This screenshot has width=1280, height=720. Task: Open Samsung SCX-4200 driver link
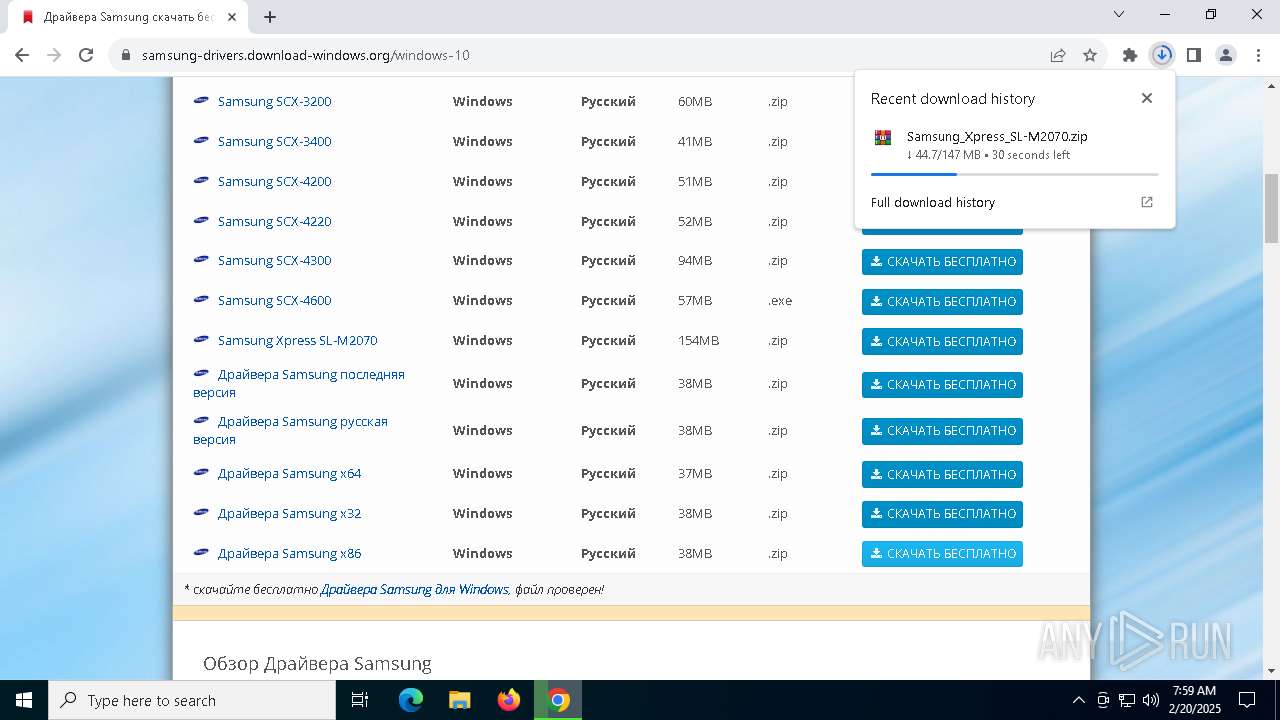[x=274, y=181]
